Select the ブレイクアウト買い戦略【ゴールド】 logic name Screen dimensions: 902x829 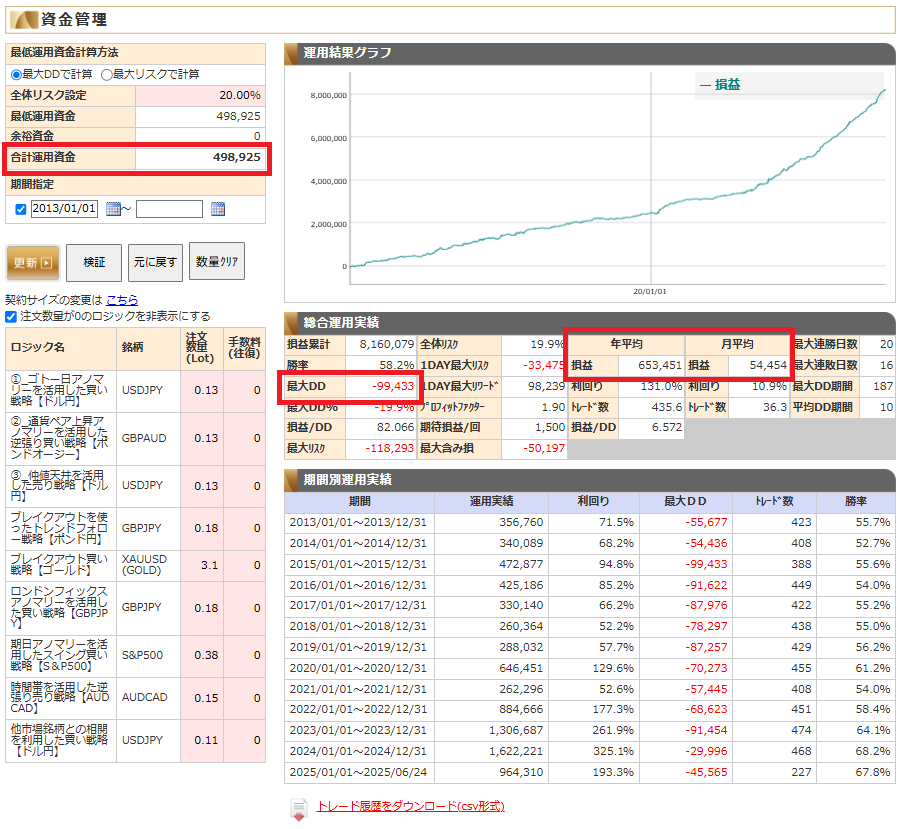[60, 565]
